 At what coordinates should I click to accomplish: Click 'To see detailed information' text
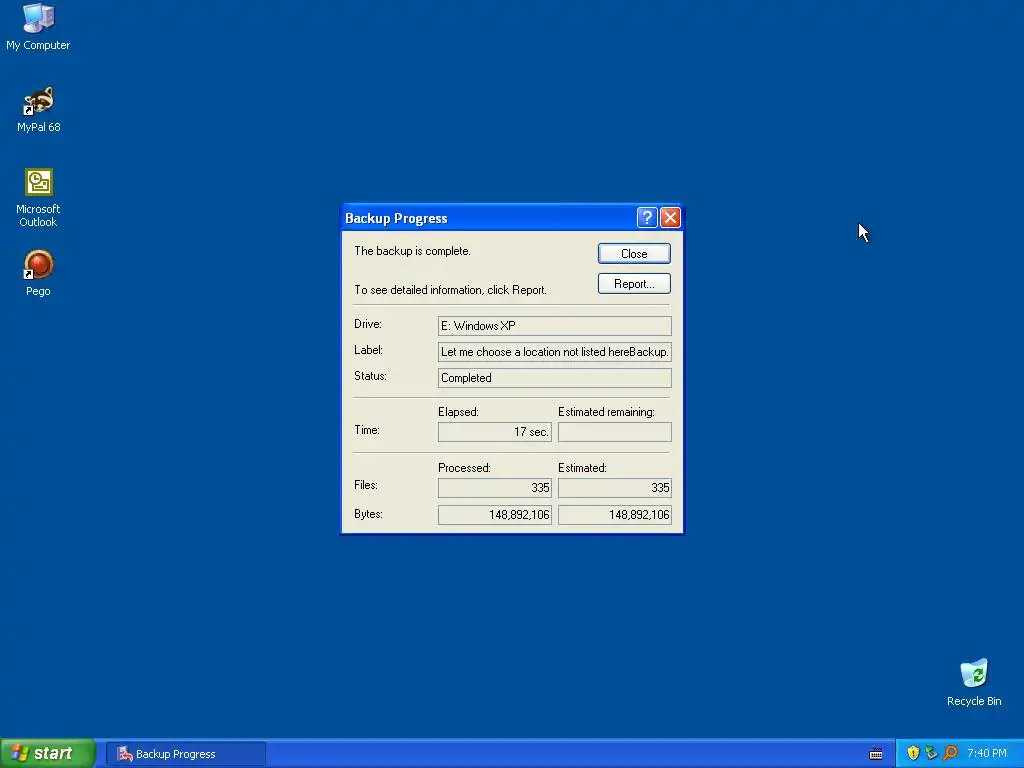(x=450, y=290)
